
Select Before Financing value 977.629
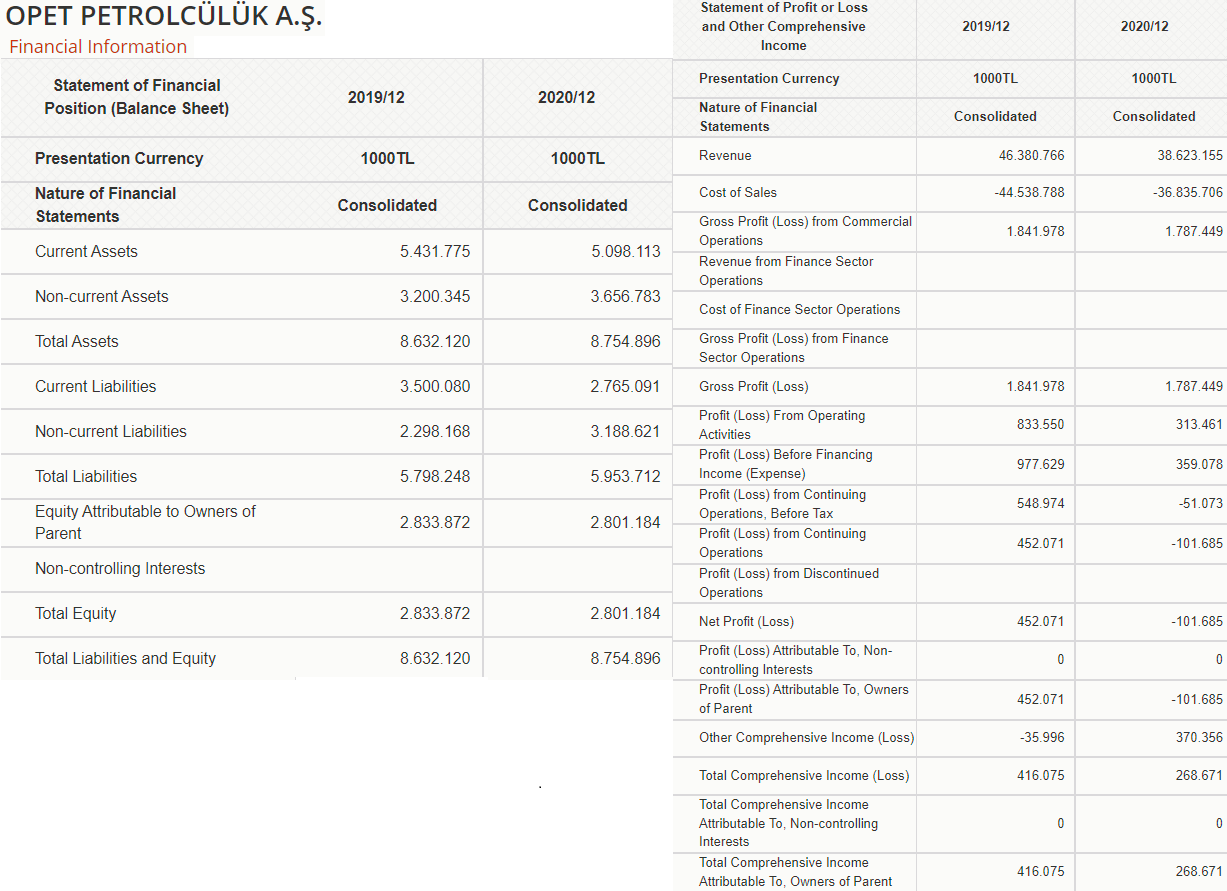[1041, 464]
